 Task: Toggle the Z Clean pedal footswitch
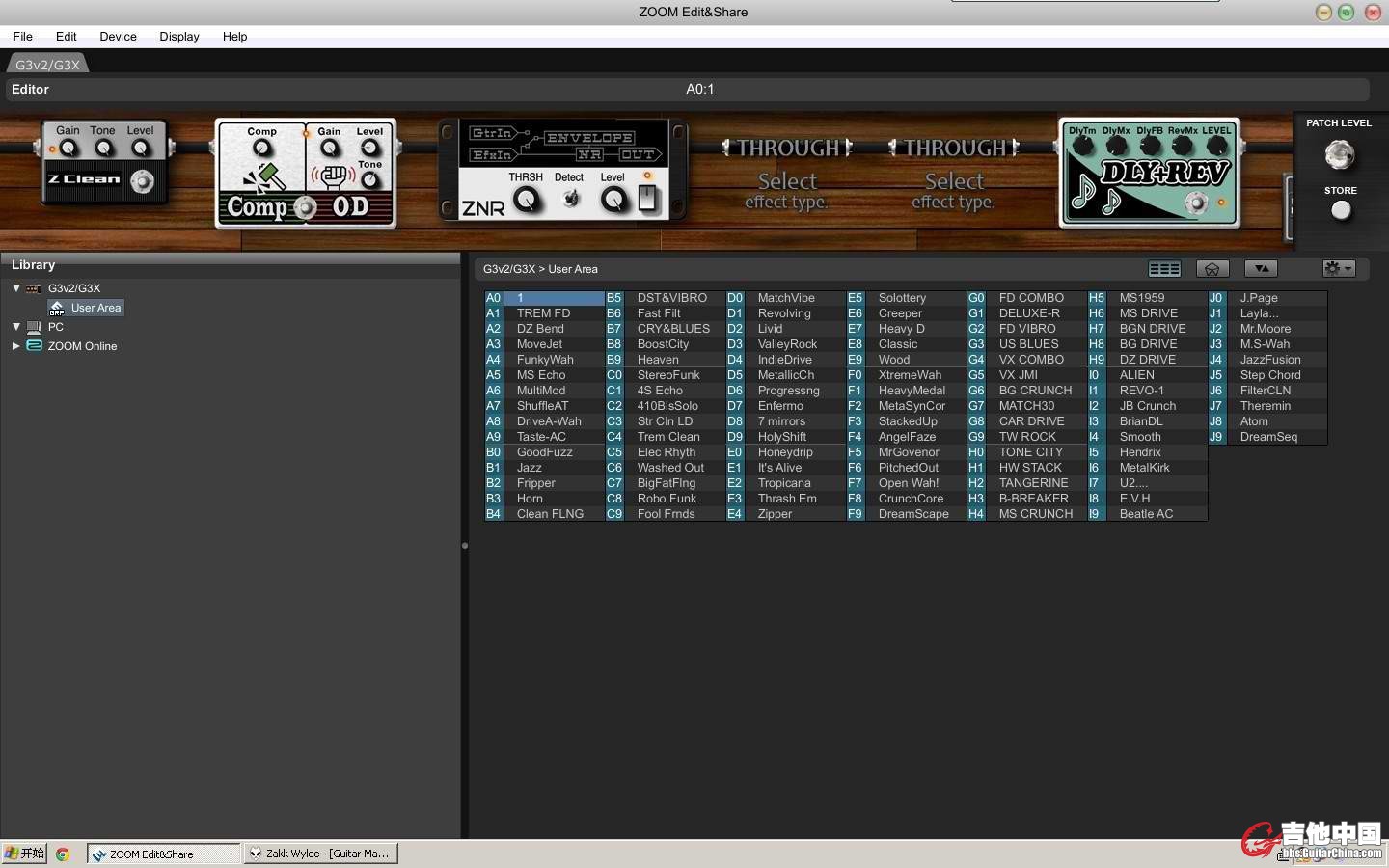[142, 181]
